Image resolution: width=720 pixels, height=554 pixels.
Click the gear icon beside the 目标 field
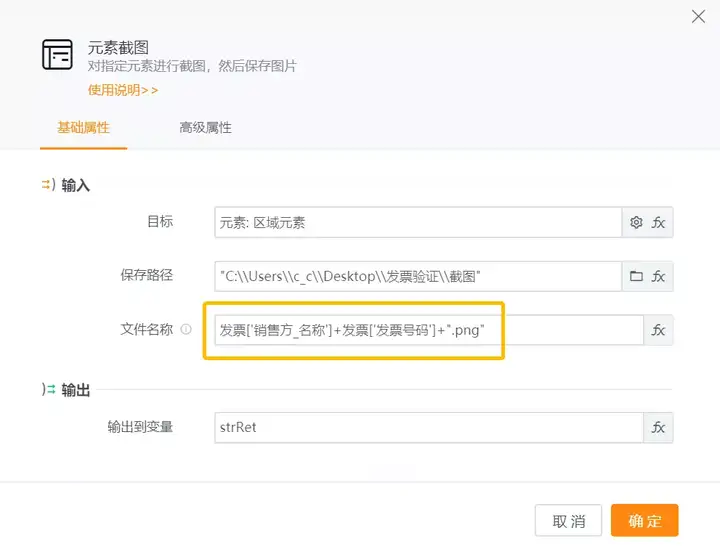(636, 223)
